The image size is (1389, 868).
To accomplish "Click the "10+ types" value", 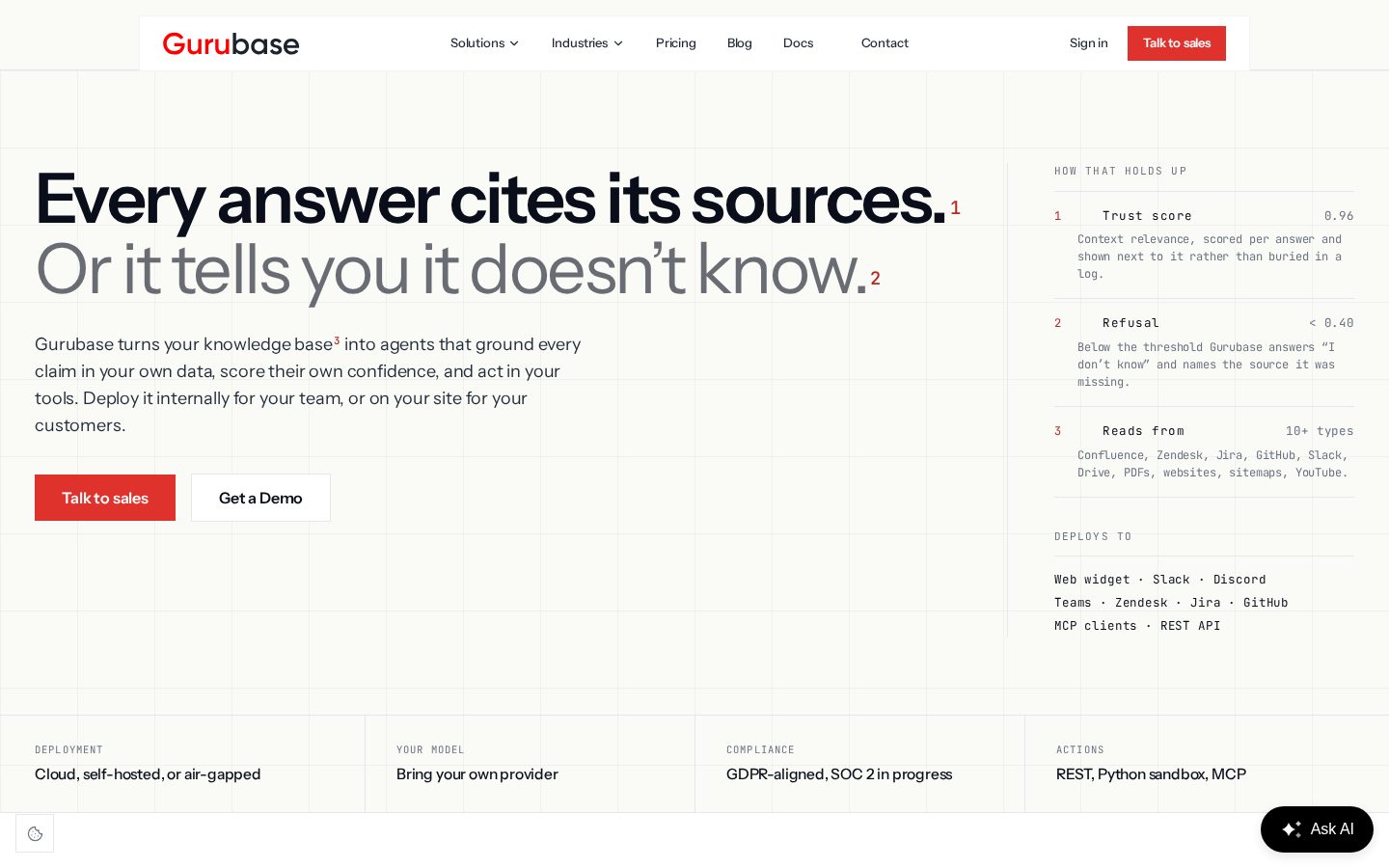I will [1320, 431].
